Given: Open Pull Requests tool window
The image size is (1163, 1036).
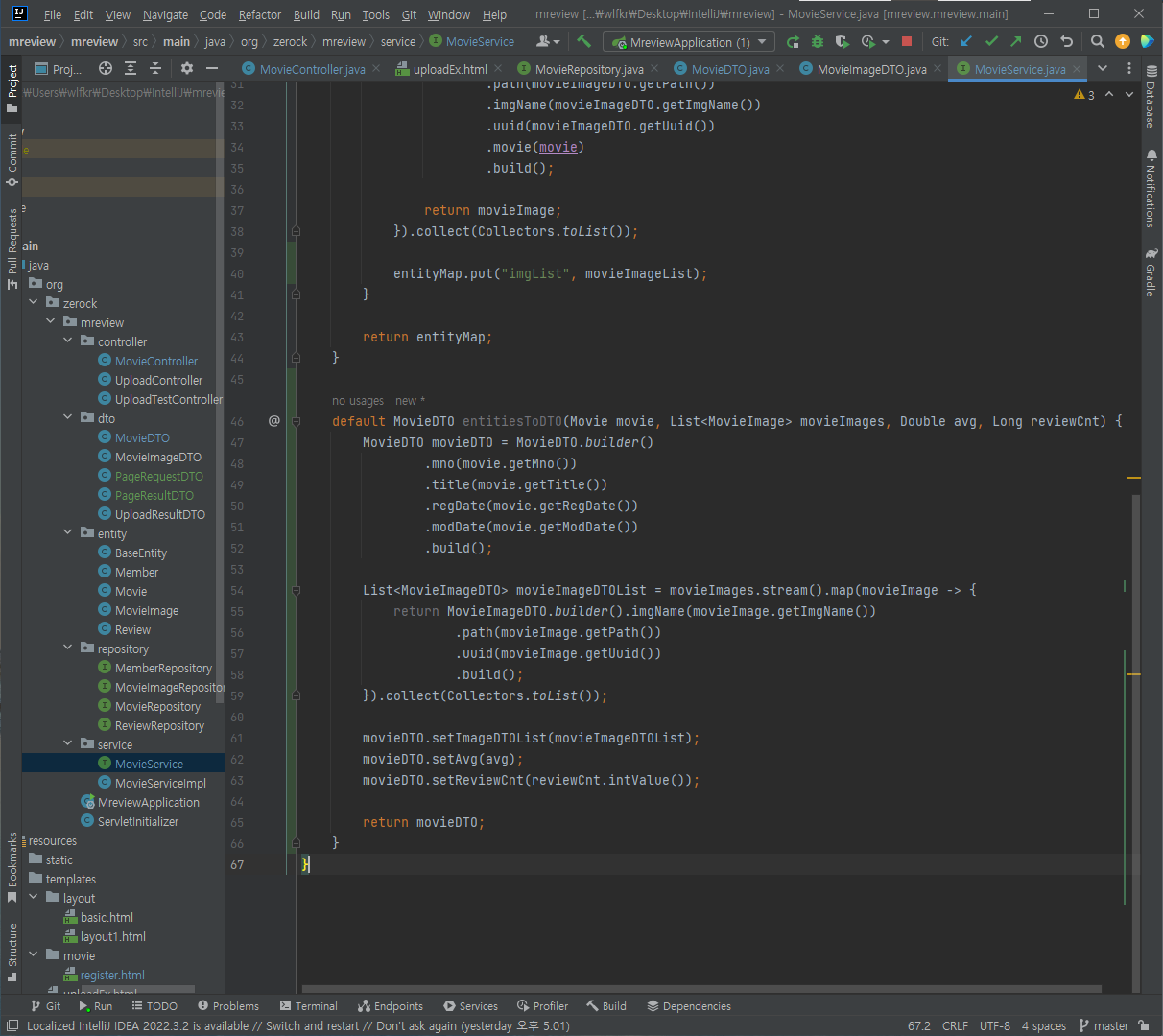Looking at the screenshot, I should [x=12, y=248].
